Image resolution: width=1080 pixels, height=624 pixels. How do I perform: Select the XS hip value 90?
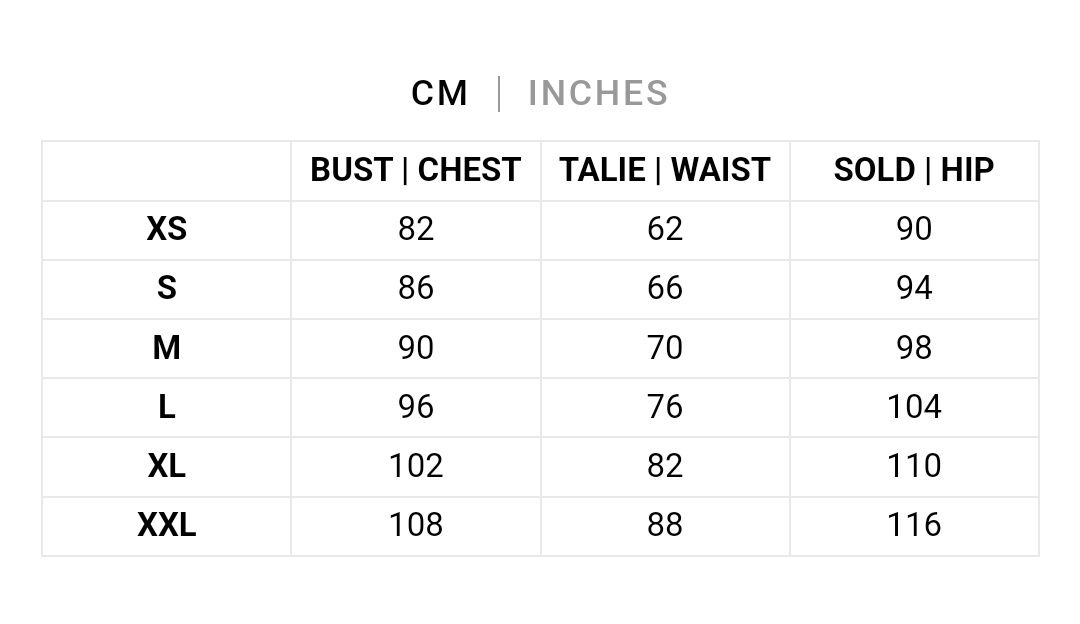point(914,229)
